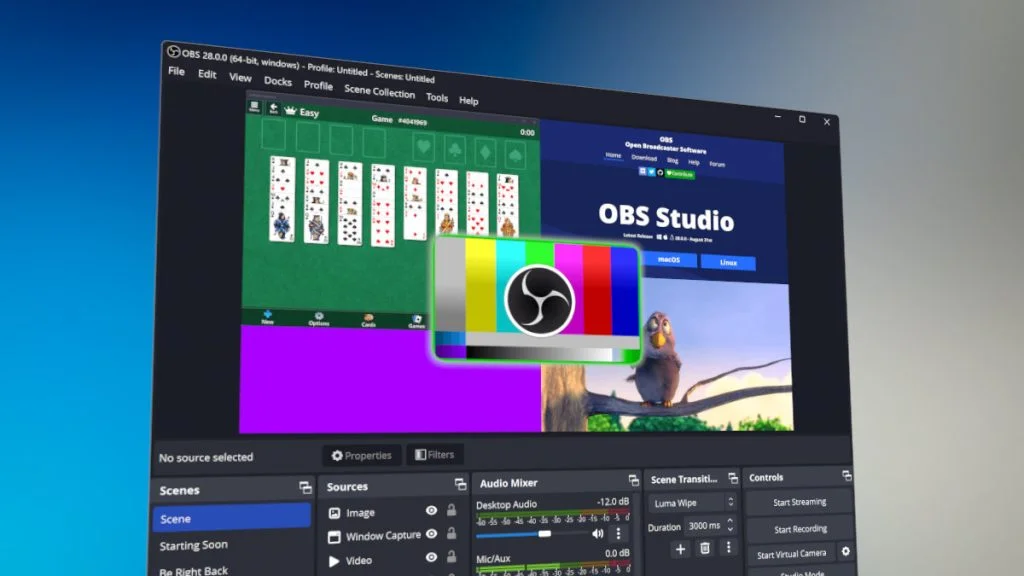
Task: Click the Solitaire New game icon in preview
Action: pos(267,317)
